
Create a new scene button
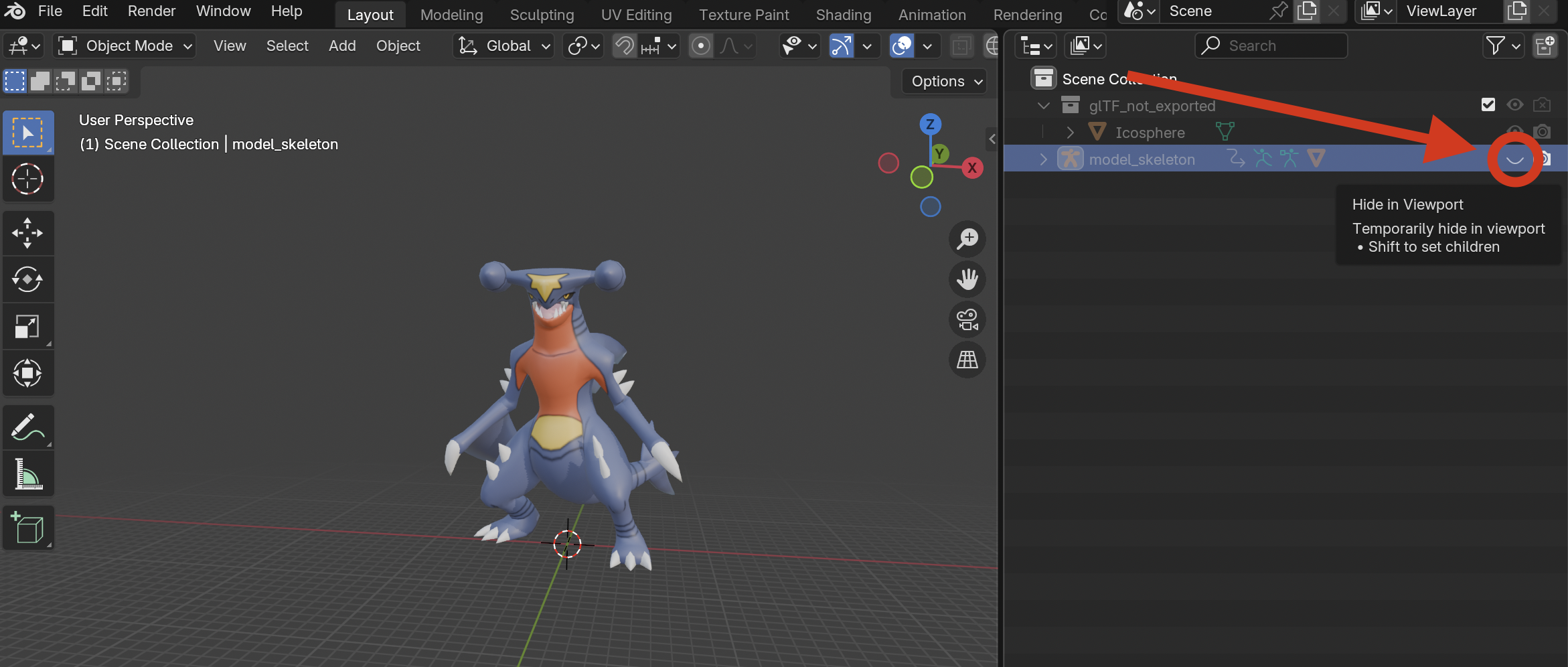[1306, 11]
